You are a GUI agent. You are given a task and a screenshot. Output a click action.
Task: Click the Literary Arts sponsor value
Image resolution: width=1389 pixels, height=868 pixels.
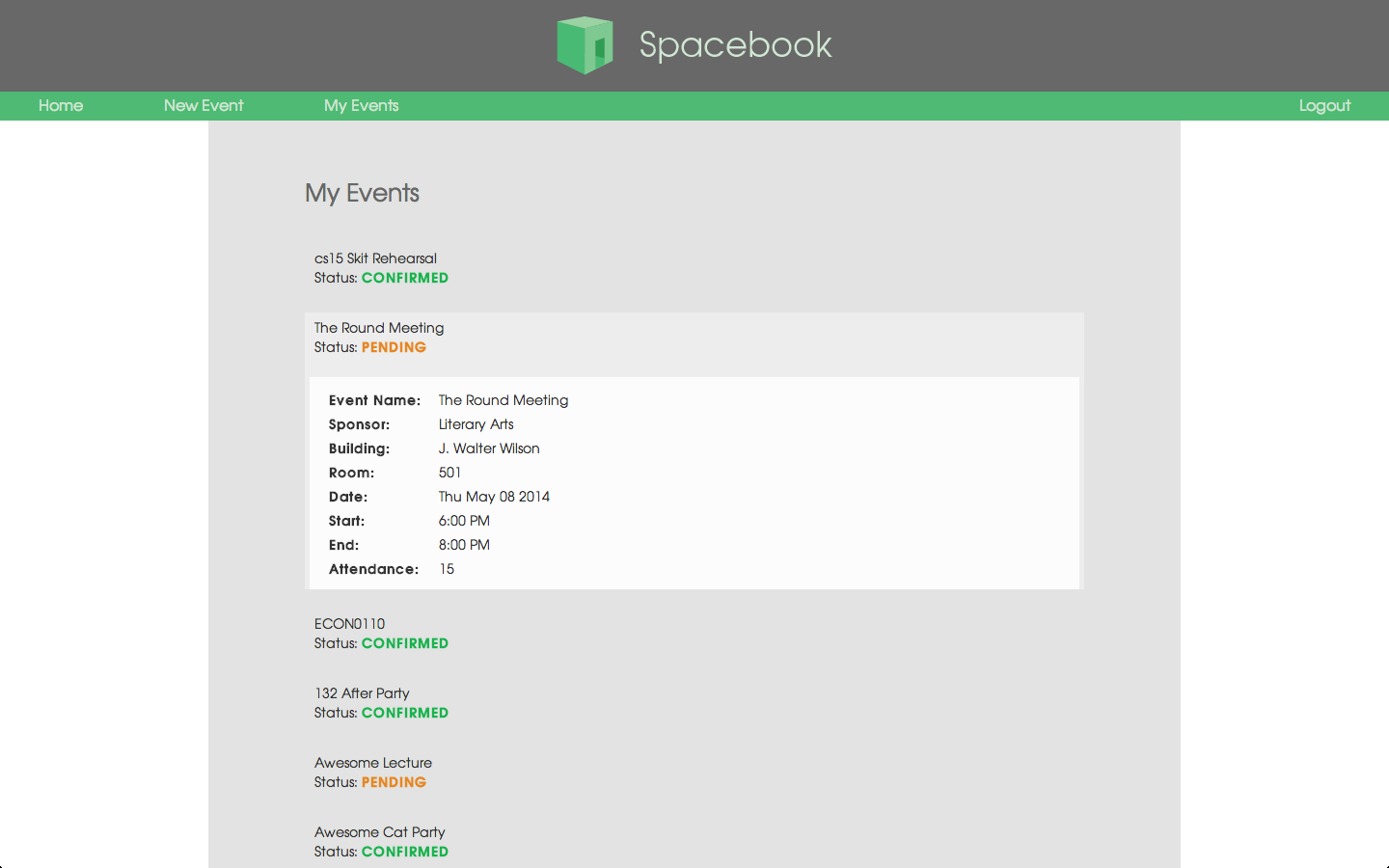pos(476,424)
